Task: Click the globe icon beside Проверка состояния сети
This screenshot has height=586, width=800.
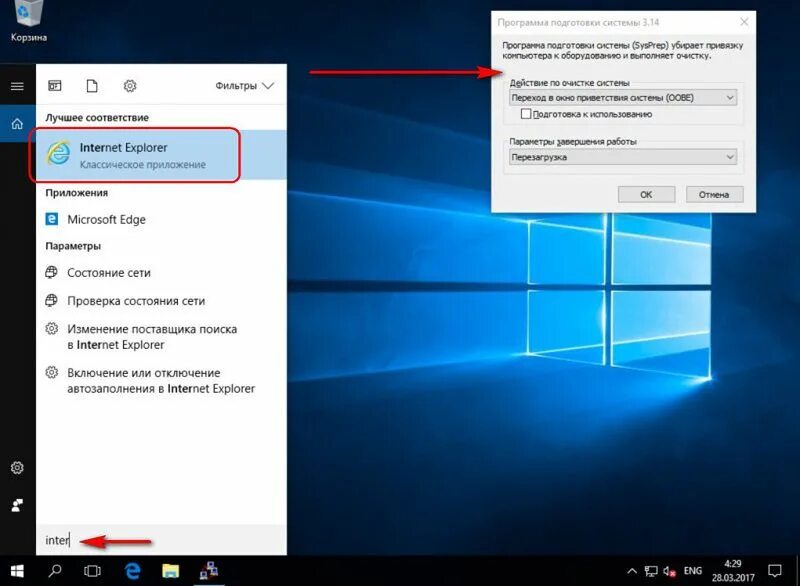Action: click(x=52, y=300)
